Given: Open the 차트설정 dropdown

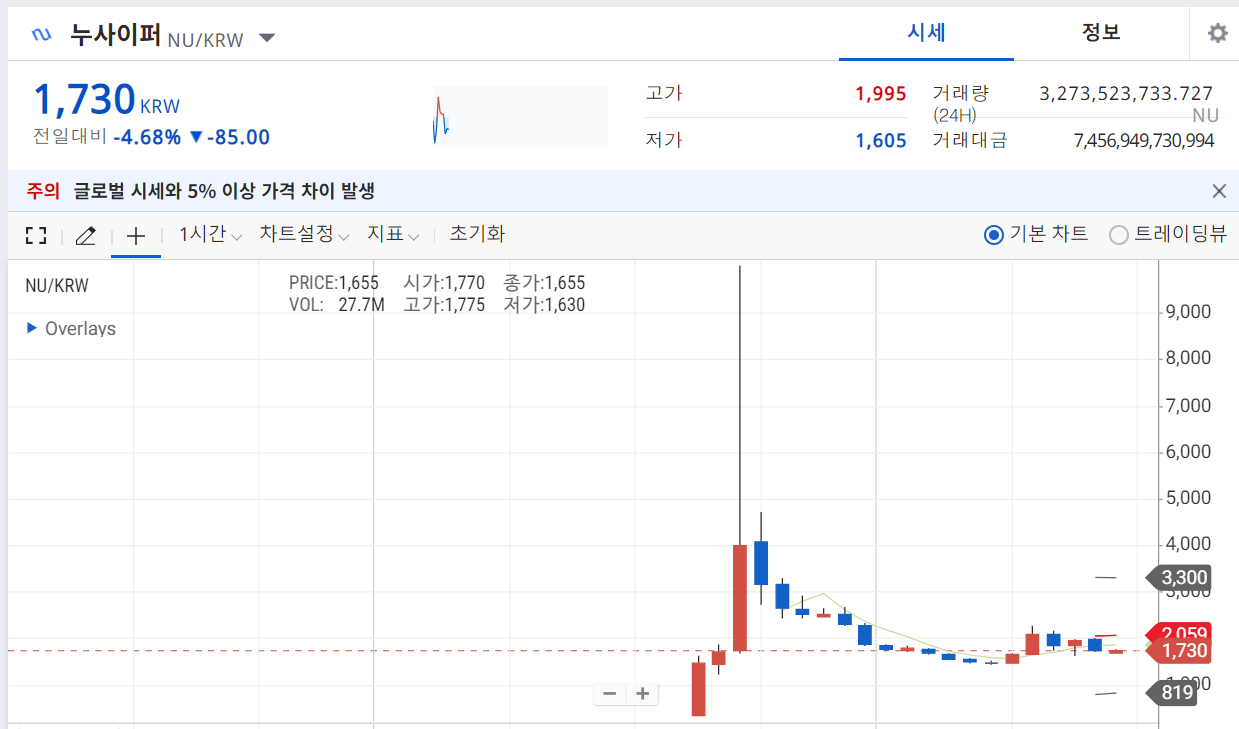Looking at the screenshot, I should tap(304, 235).
